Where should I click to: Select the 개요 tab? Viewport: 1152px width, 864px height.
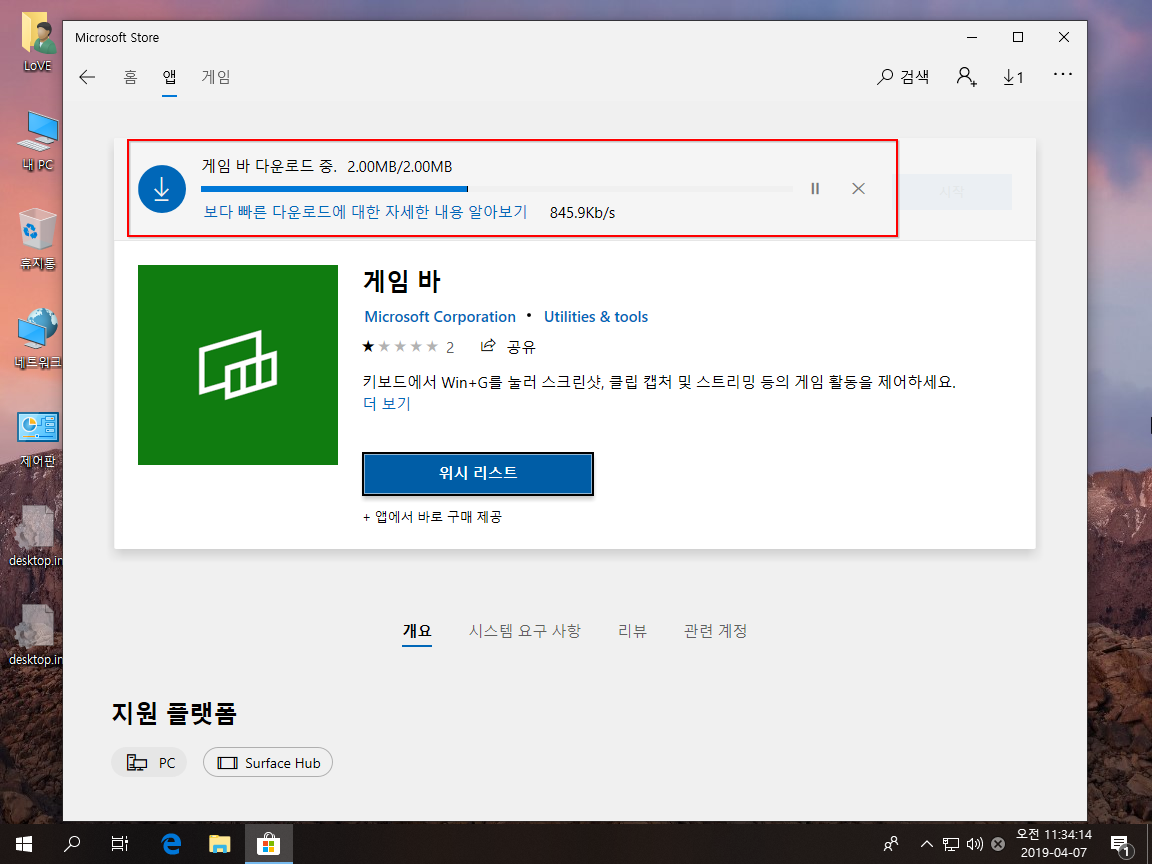coord(417,630)
